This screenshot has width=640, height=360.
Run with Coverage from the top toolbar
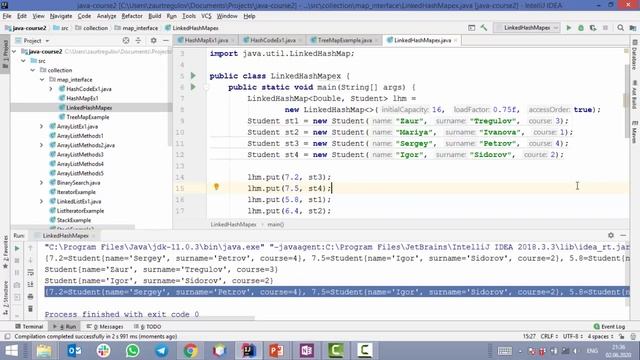(x=593, y=28)
